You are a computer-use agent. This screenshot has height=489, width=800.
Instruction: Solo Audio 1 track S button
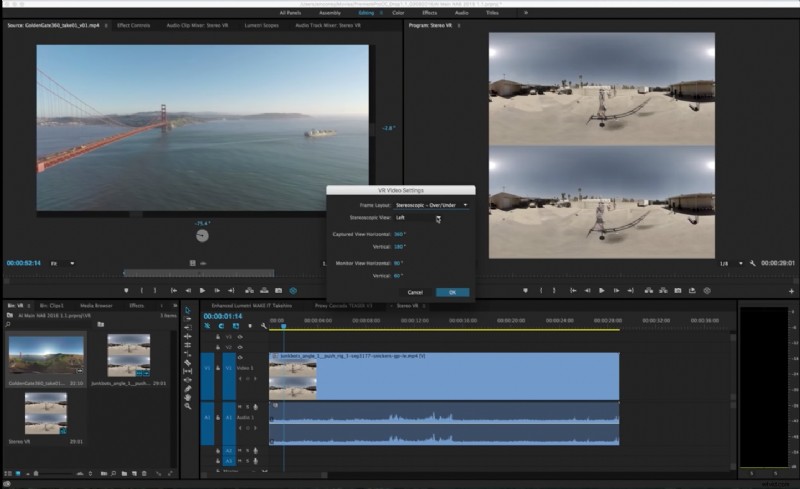(x=247, y=407)
